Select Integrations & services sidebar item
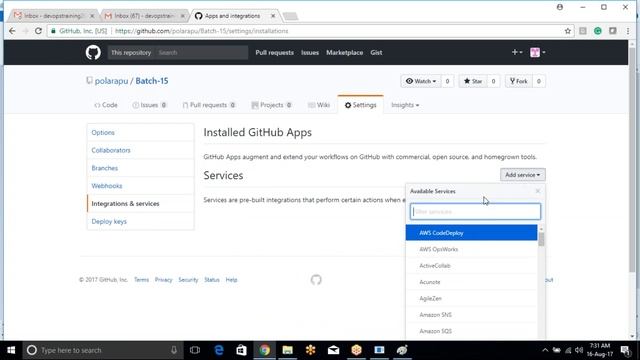 click(140, 203)
